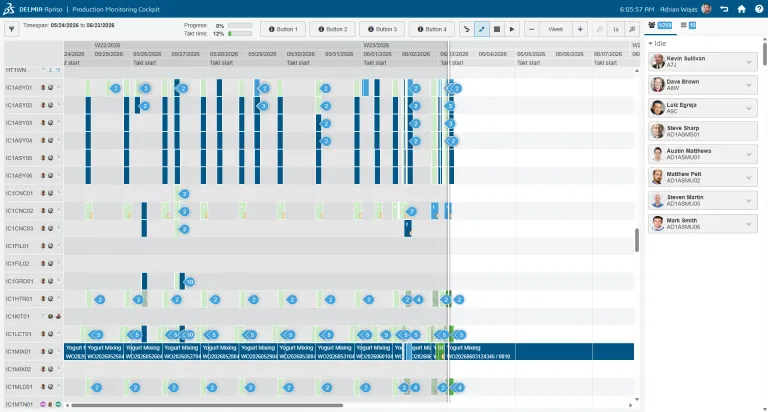Start playback with the play icon

click(512, 29)
